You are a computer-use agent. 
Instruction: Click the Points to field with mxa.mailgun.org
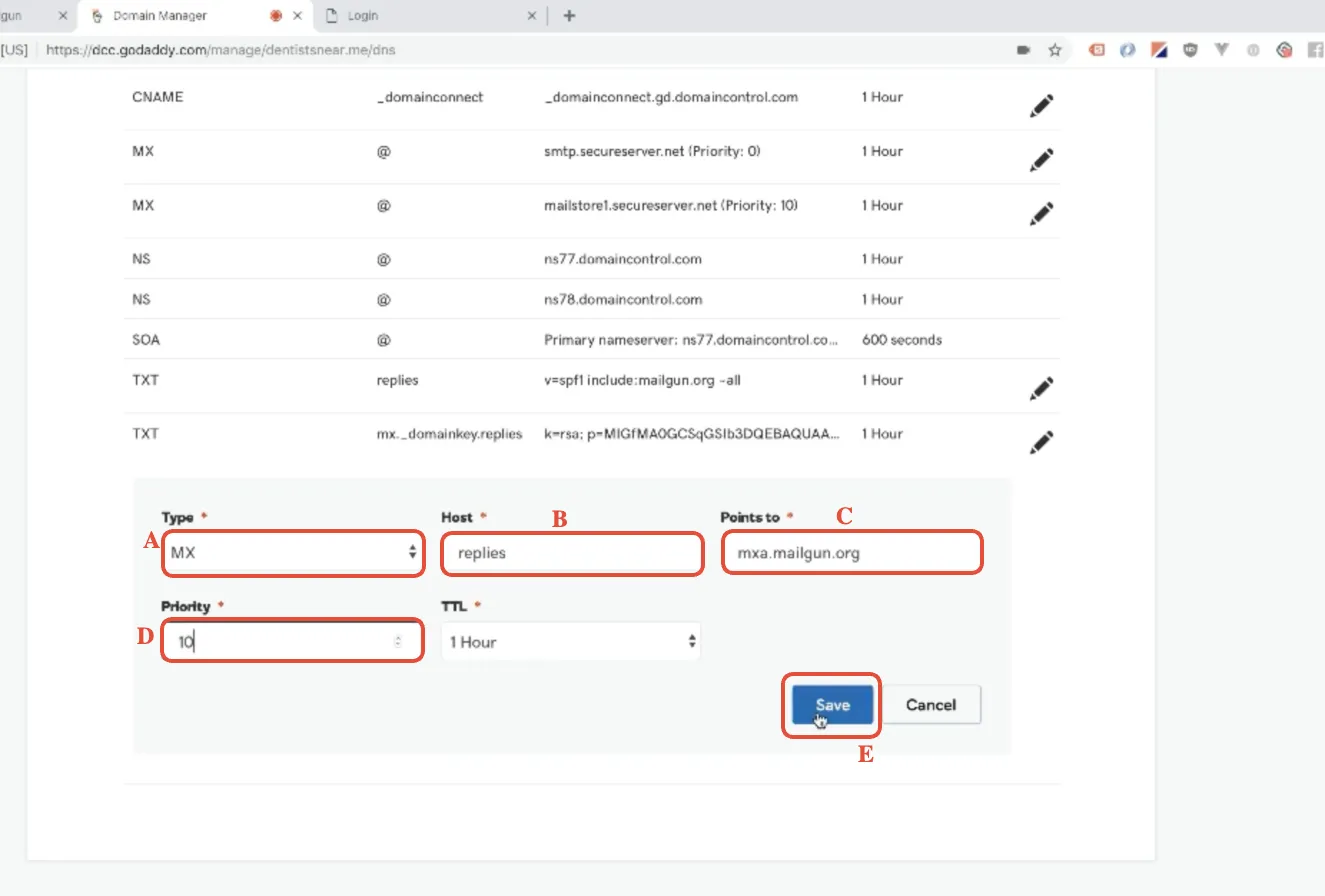[x=852, y=553]
